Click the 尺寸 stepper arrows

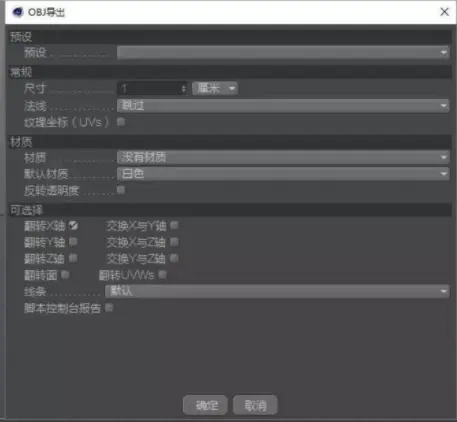[184, 89]
